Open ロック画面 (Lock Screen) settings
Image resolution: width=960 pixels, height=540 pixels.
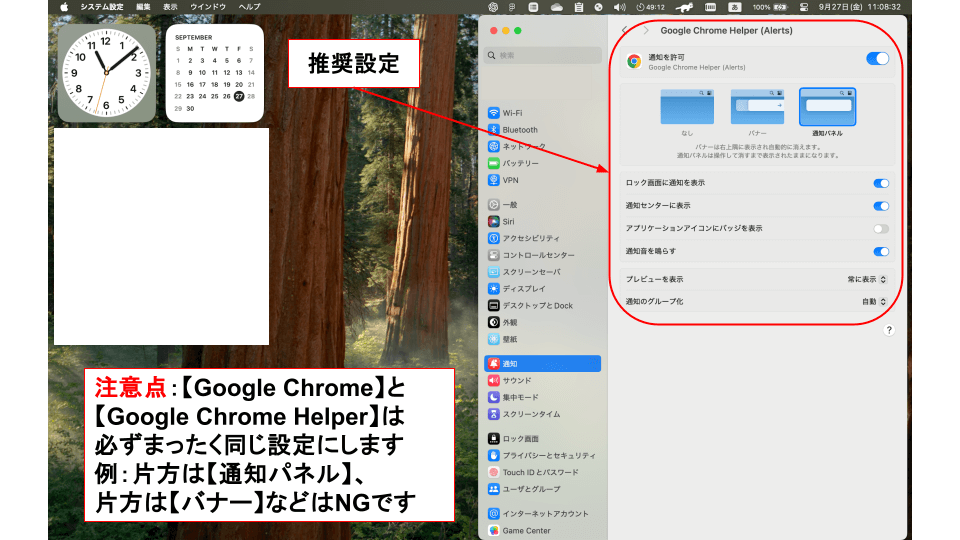[x=520, y=439]
